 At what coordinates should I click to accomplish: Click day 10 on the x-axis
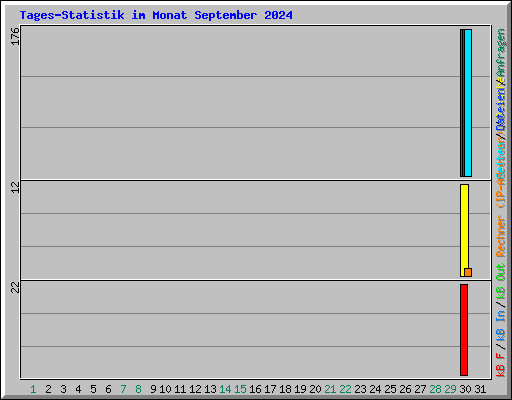(165, 389)
